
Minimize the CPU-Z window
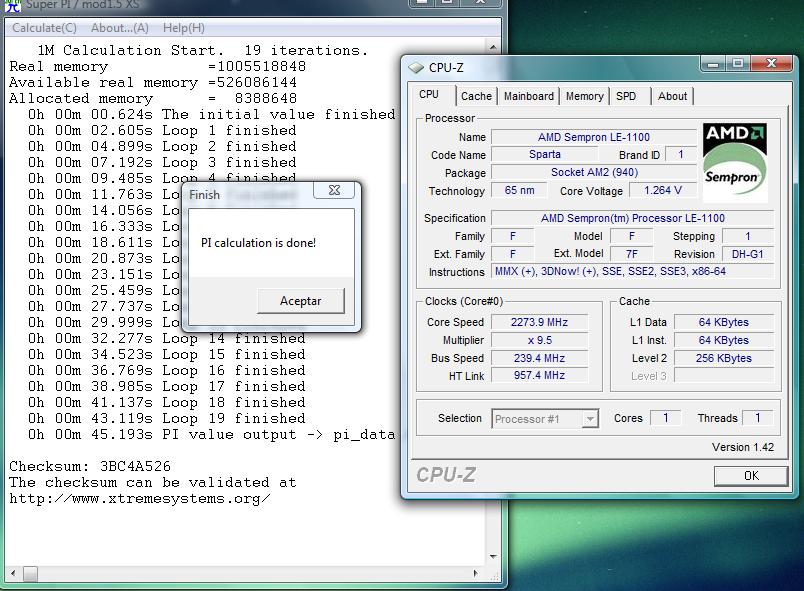[713, 64]
